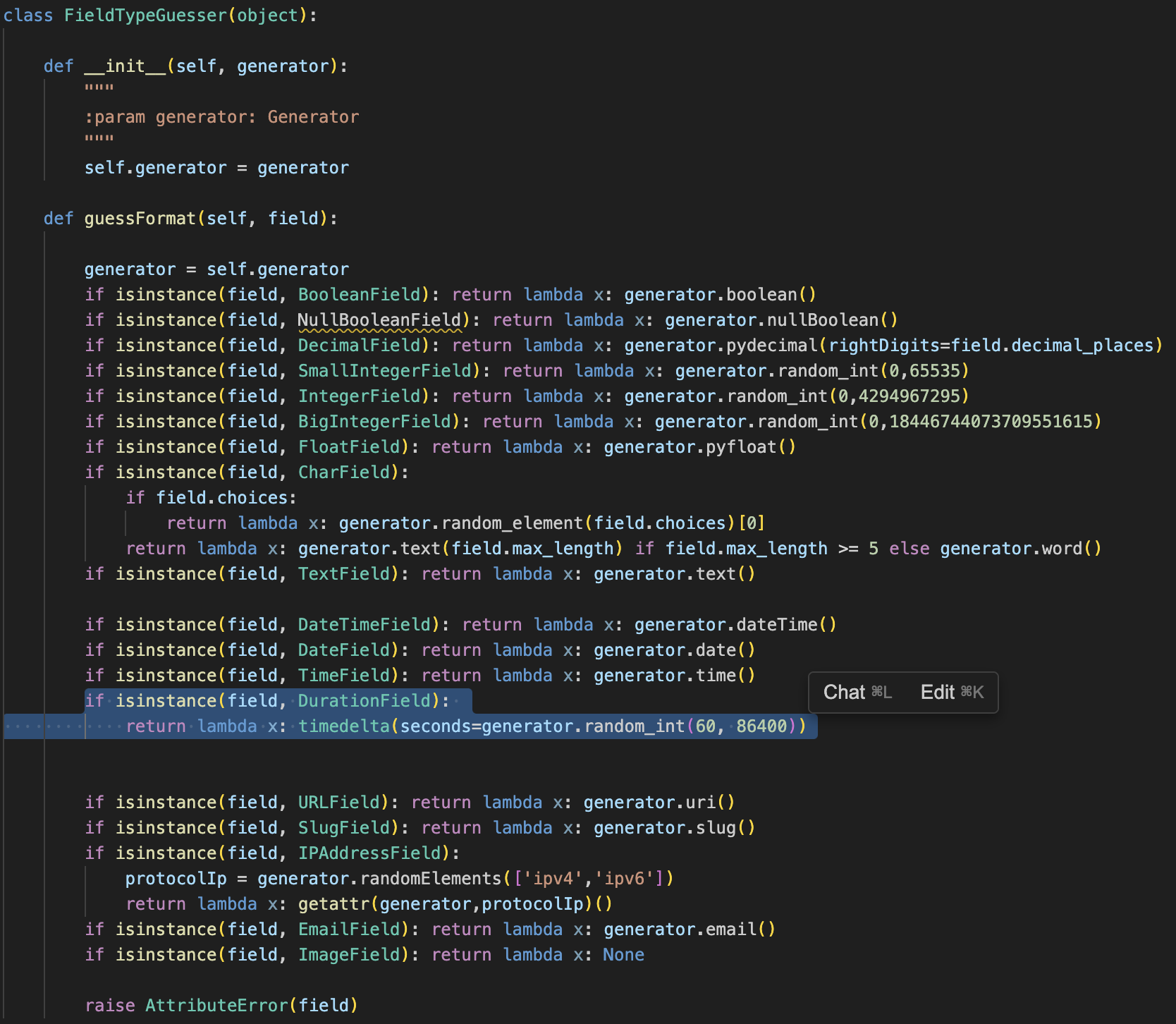The width and height of the screenshot is (1176, 1024).
Task: Click the Edit ⌘K button
Action: coord(952,693)
